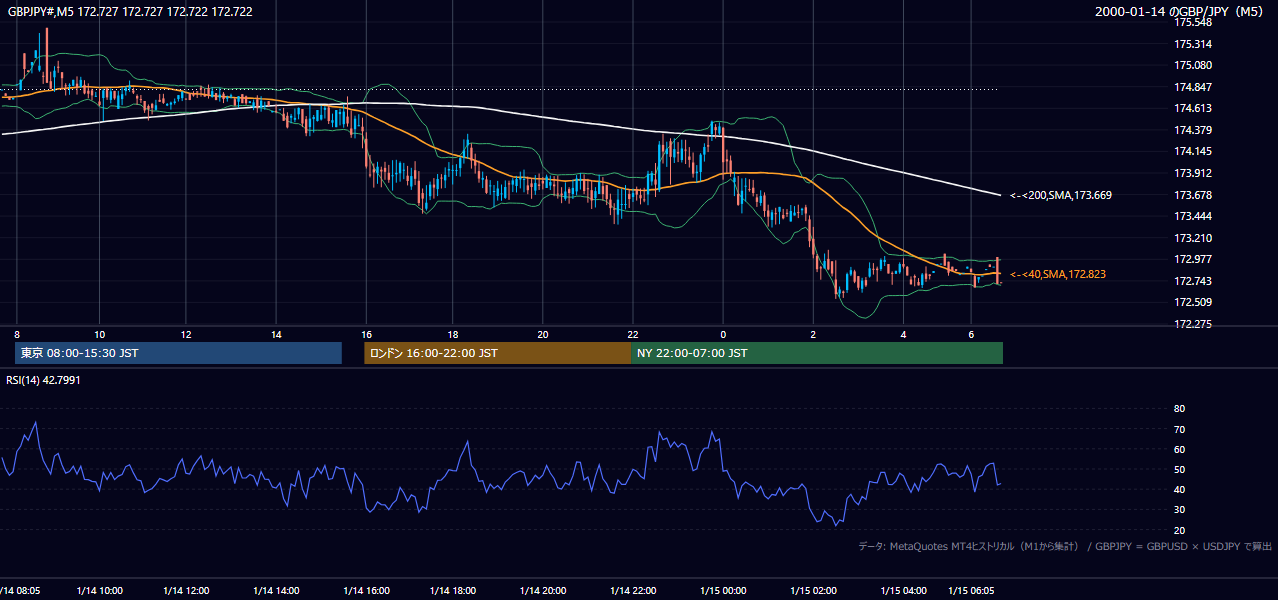Image resolution: width=1278 pixels, height=600 pixels.
Task: Click RSI scale value 40
Action: (1179, 489)
